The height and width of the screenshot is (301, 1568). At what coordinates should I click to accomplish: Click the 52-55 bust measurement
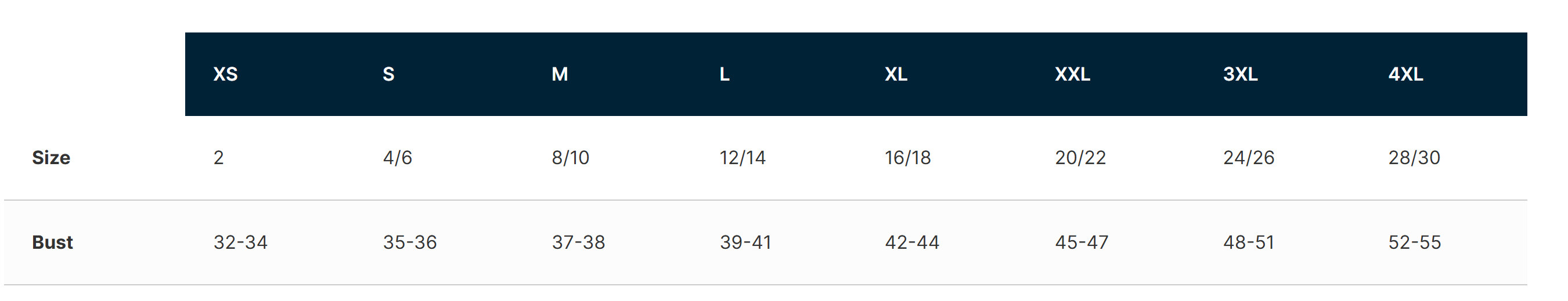click(1414, 242)
